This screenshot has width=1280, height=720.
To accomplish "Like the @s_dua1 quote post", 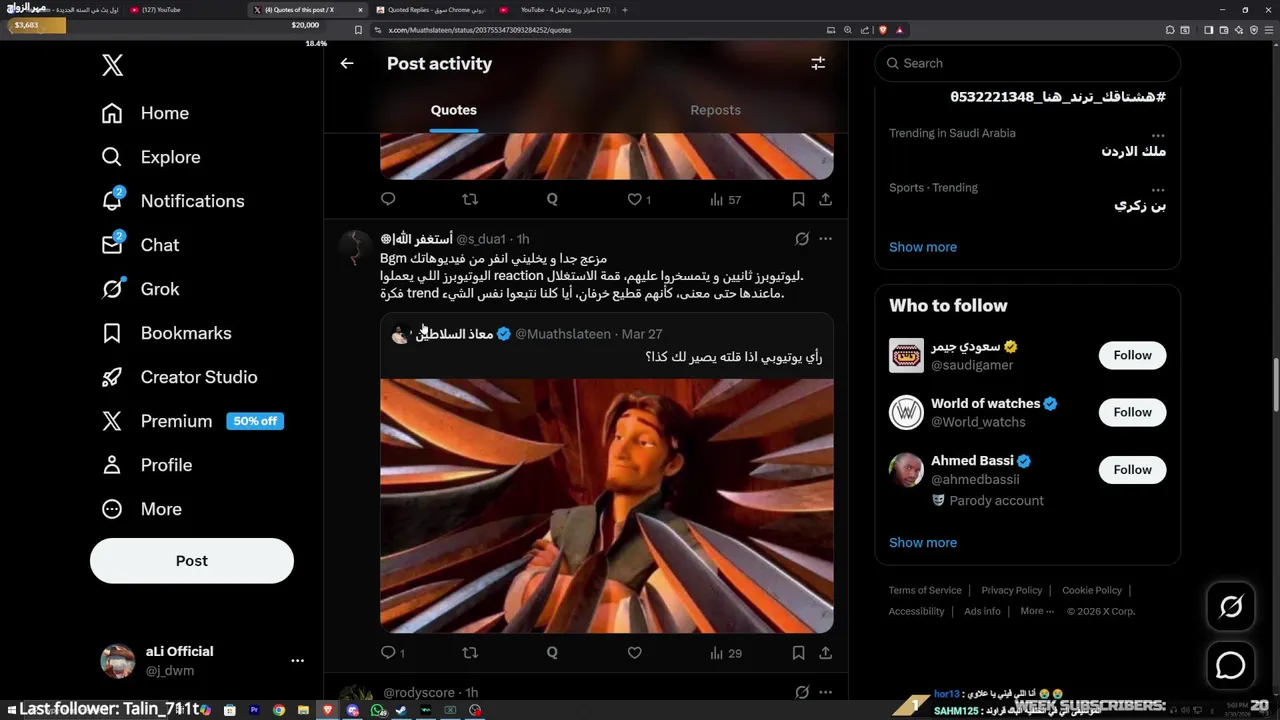I will (634, 653).
